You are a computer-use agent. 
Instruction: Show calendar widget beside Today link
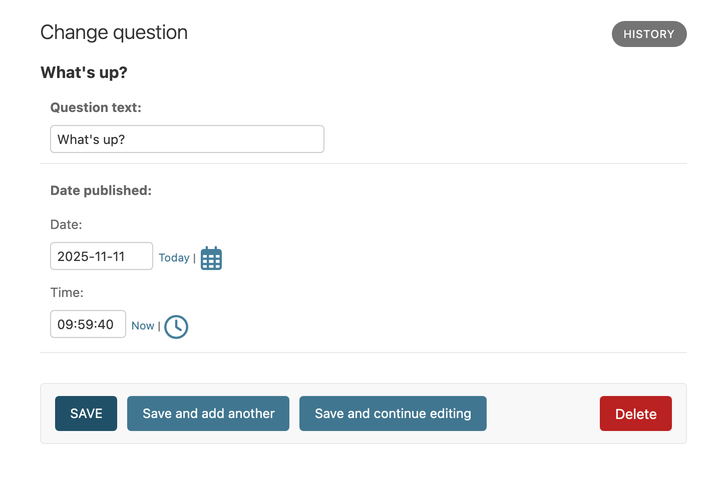(x=211, y=258)
